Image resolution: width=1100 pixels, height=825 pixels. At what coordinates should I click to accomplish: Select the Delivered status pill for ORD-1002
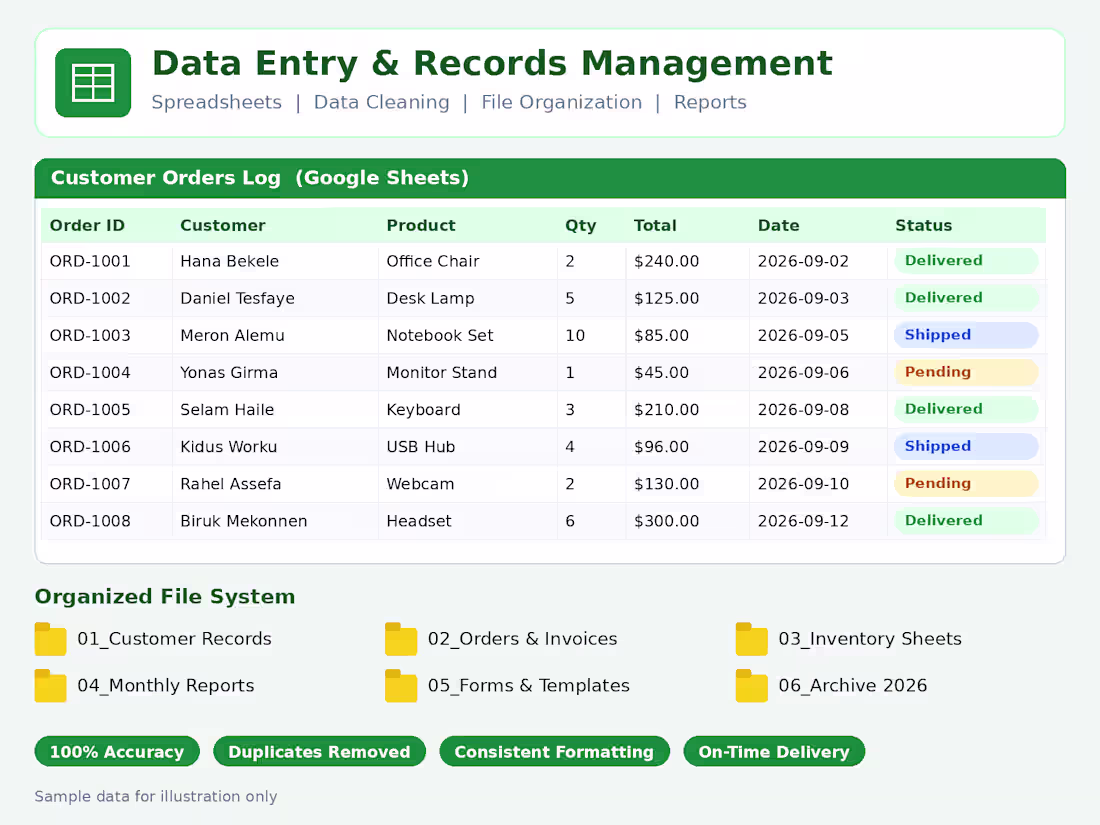click(966, 298)
